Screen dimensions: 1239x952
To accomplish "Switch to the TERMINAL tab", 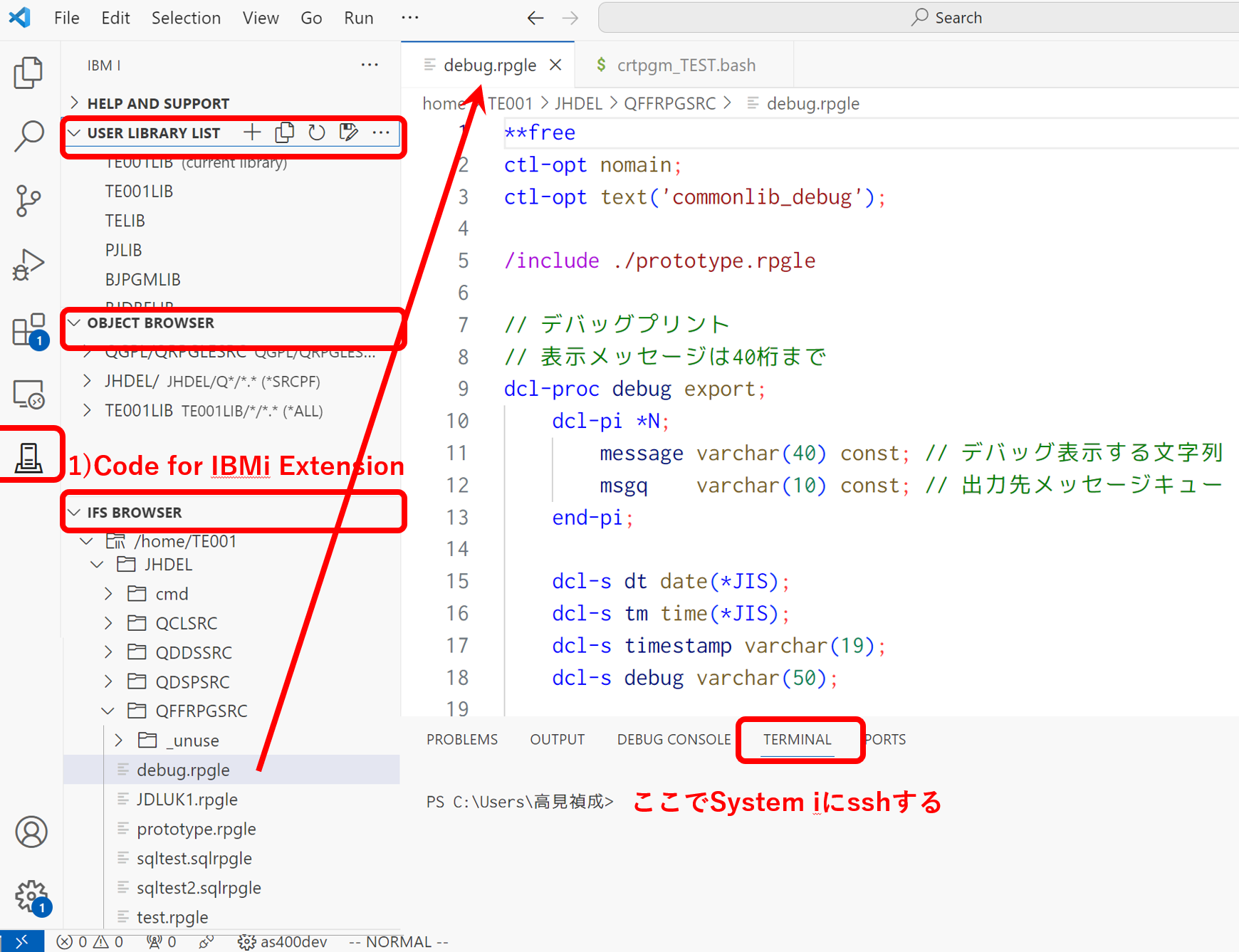I will (x=797, y=740).
